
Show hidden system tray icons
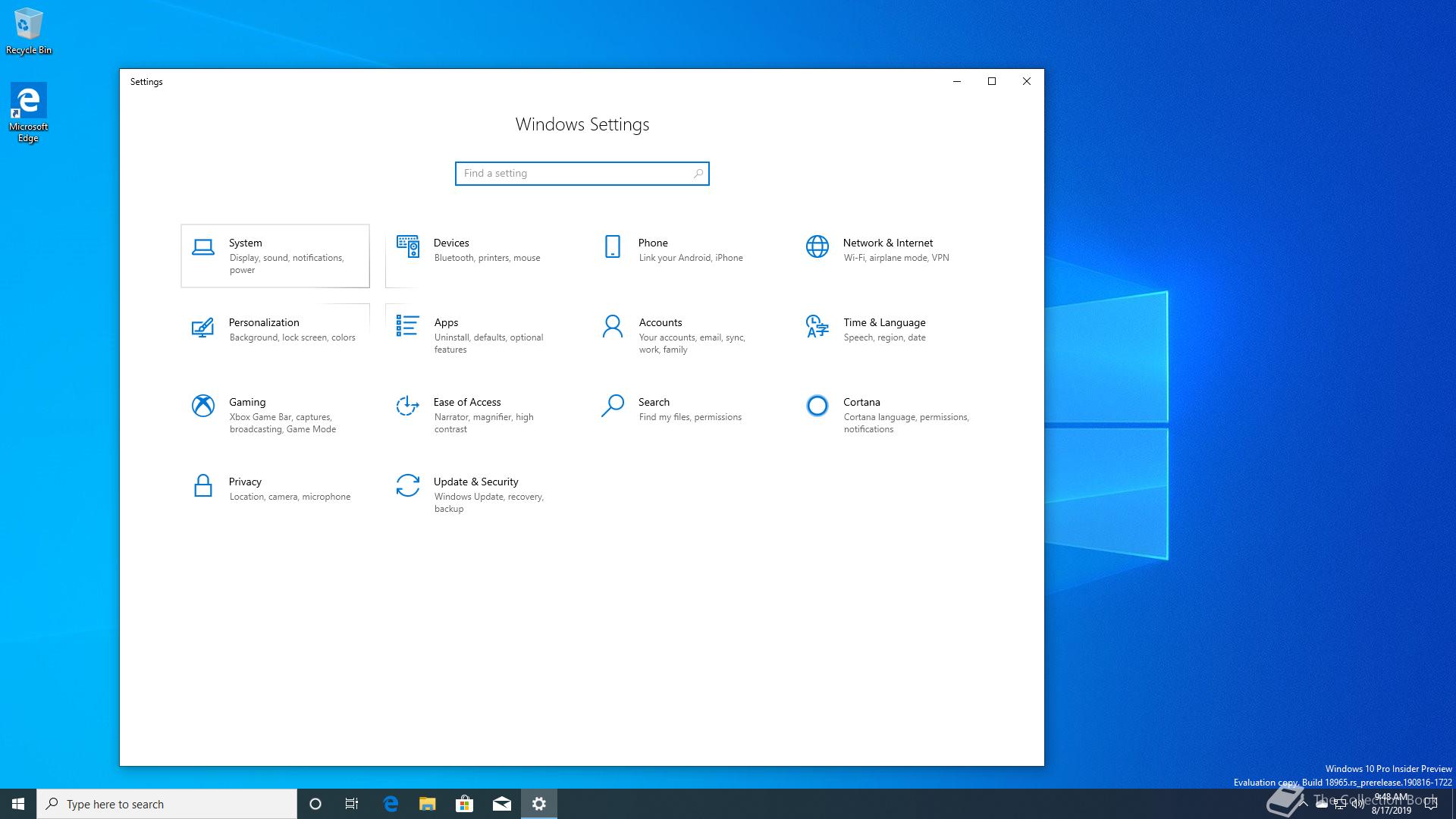click(x=1303, y=804)
